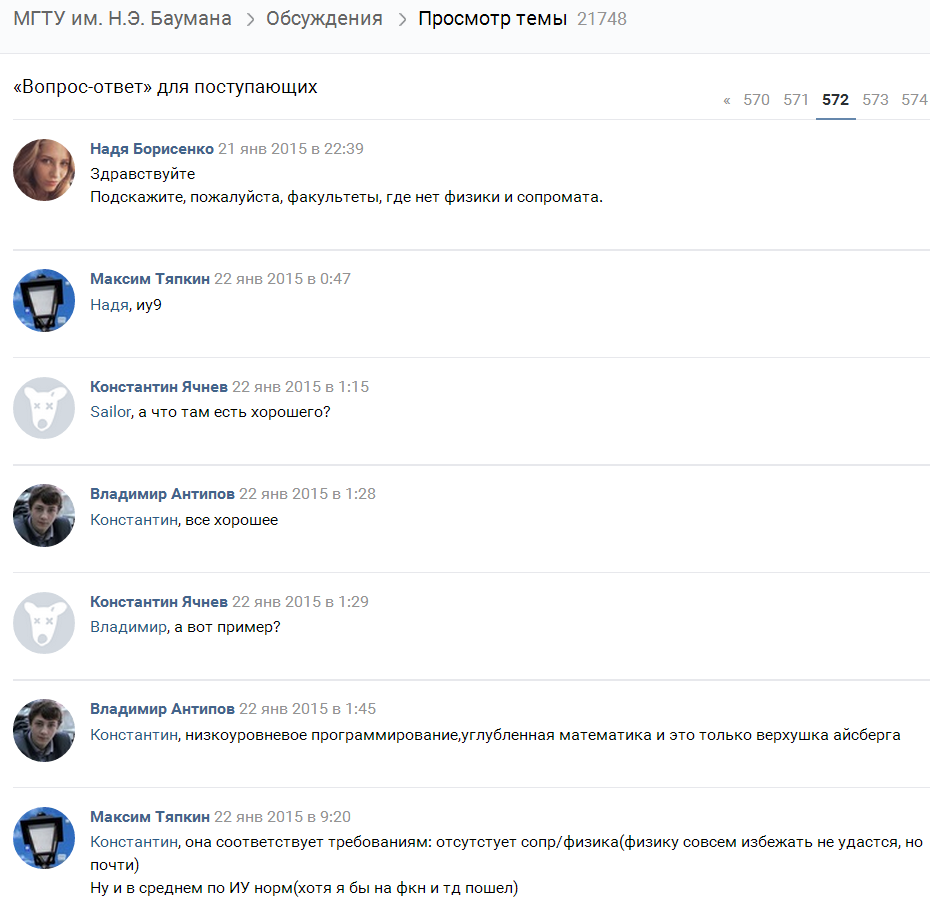The width and height of the screenshot is (930, 903).
Task: Open Владимир Антипов's avatar on 1:45 post
Action: tap(44, 730)
